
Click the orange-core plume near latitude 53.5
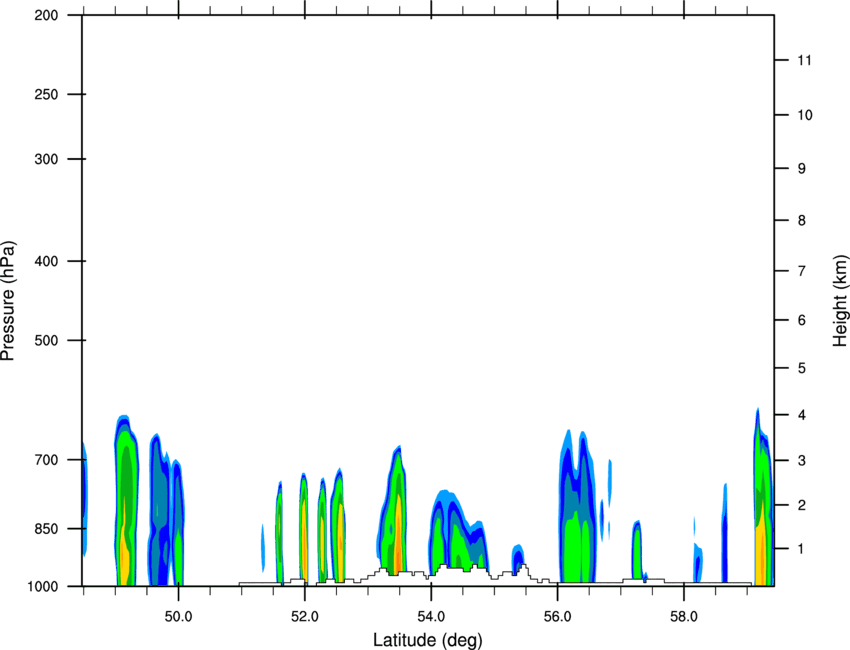point(394,510)
